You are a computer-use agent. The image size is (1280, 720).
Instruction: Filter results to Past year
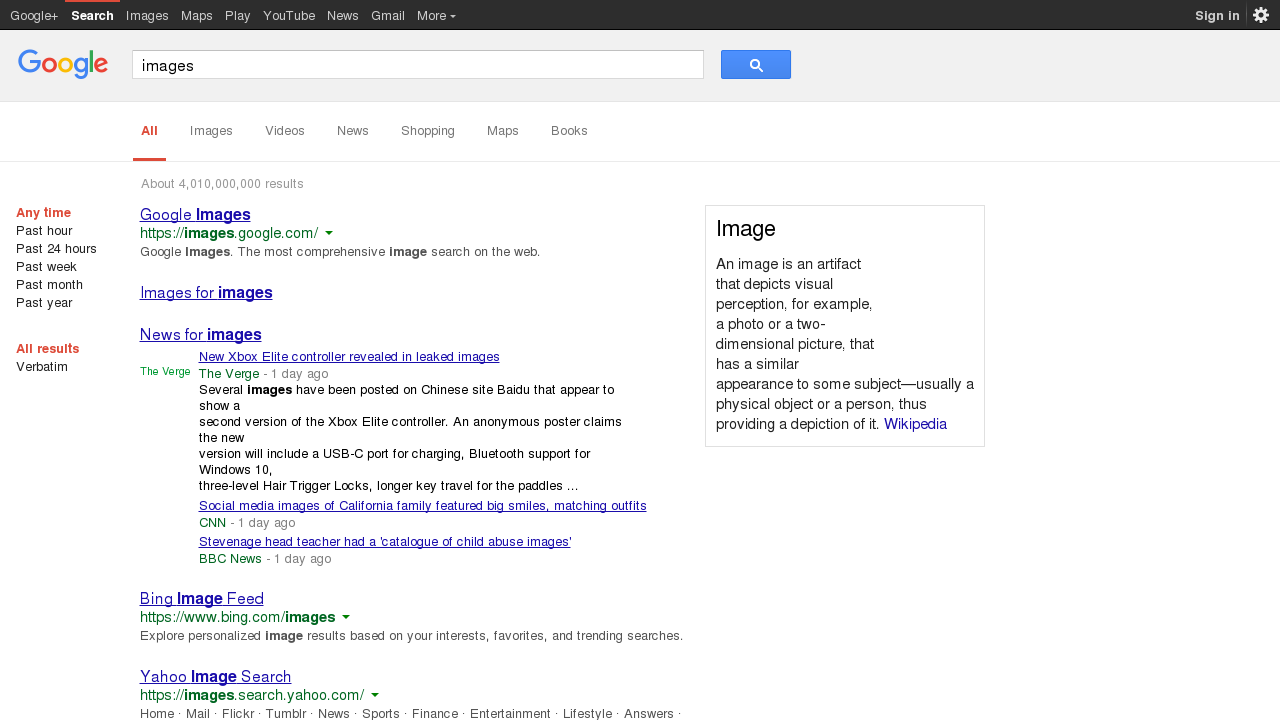pos(44,303)
